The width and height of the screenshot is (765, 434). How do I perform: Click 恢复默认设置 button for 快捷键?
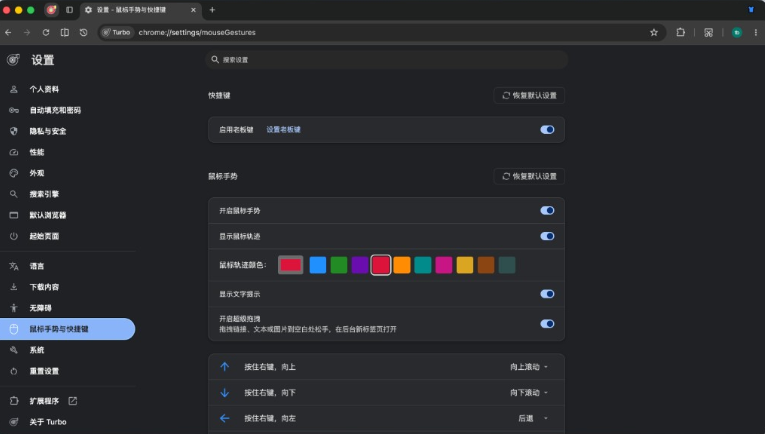coord(529,96)
